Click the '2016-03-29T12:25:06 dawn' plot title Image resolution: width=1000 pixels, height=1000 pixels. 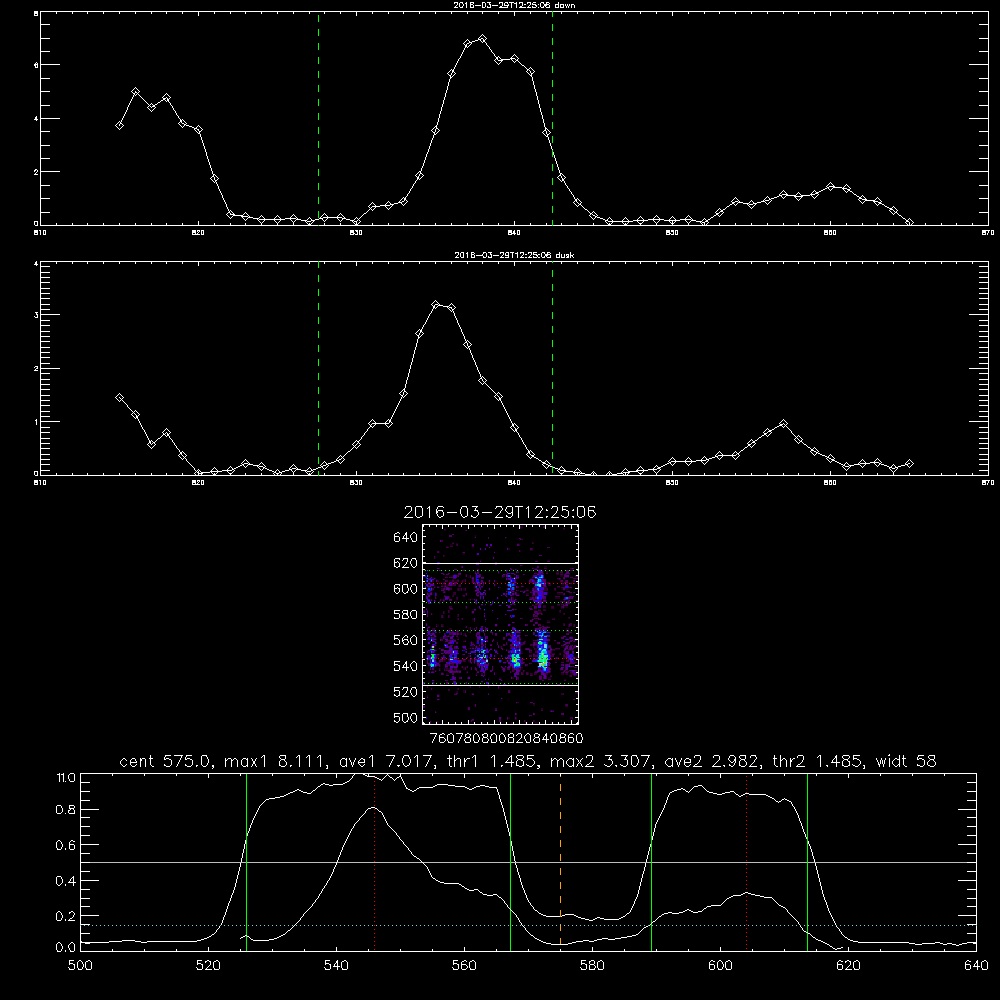[514, 5]
